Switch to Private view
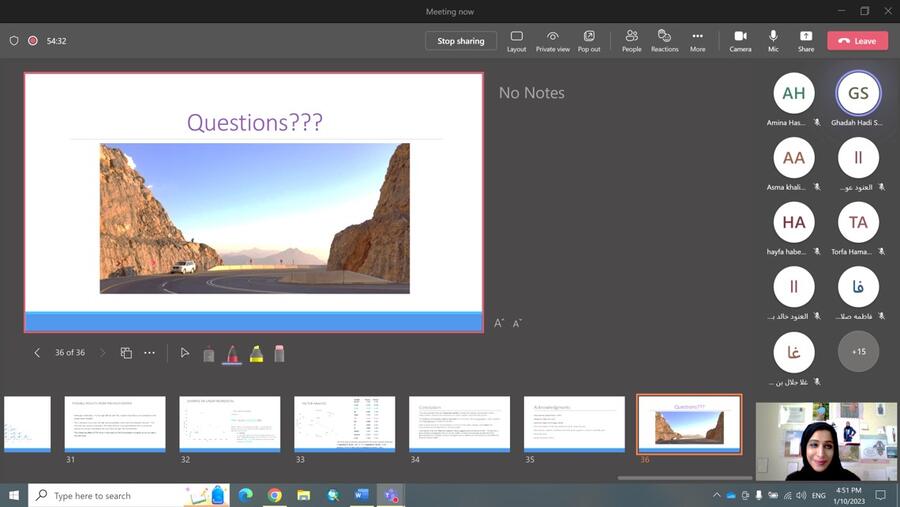Screen dimensions: 900x507 point(552,40)
